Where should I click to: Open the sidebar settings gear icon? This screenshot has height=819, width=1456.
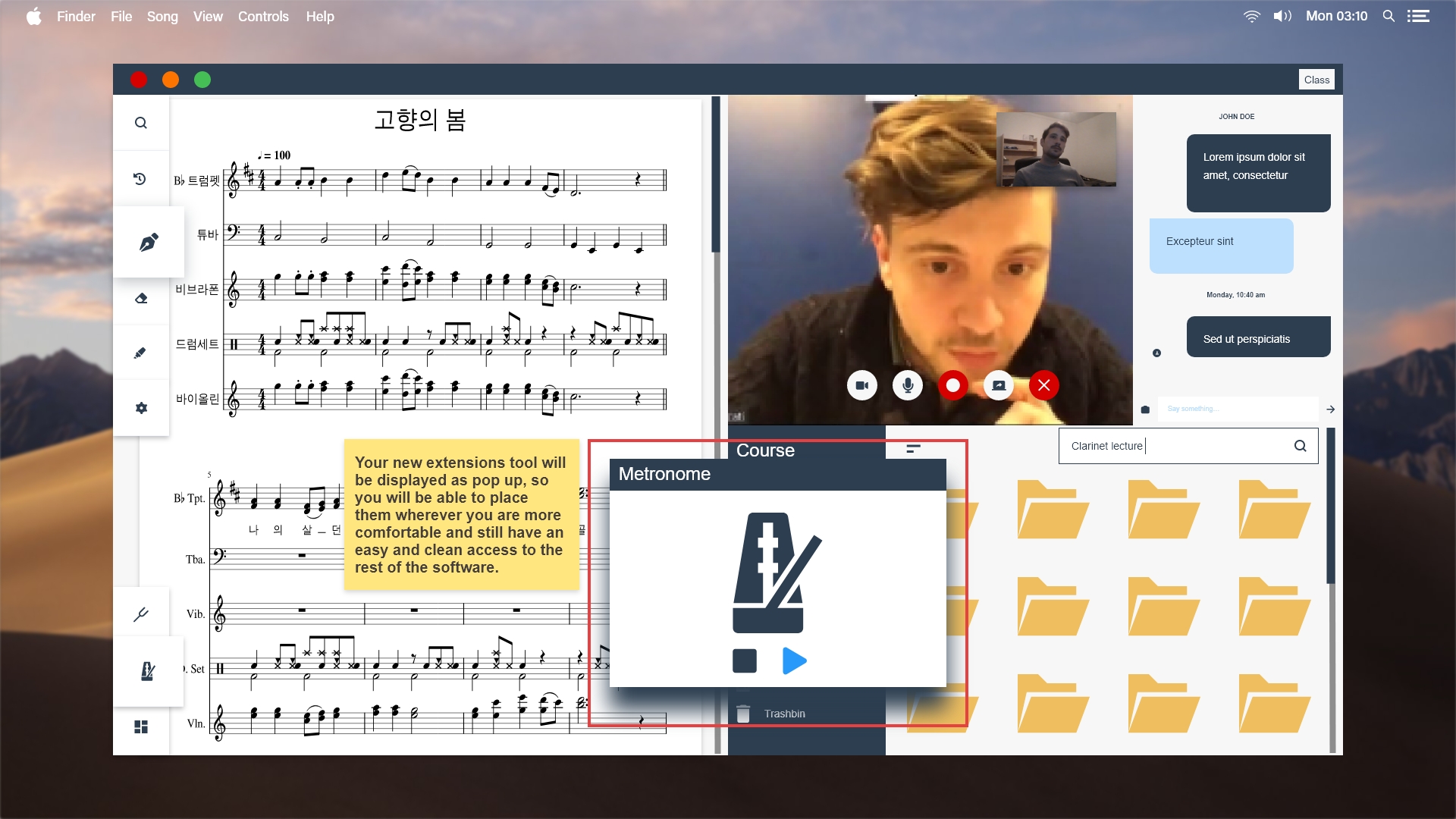point(141,408)
